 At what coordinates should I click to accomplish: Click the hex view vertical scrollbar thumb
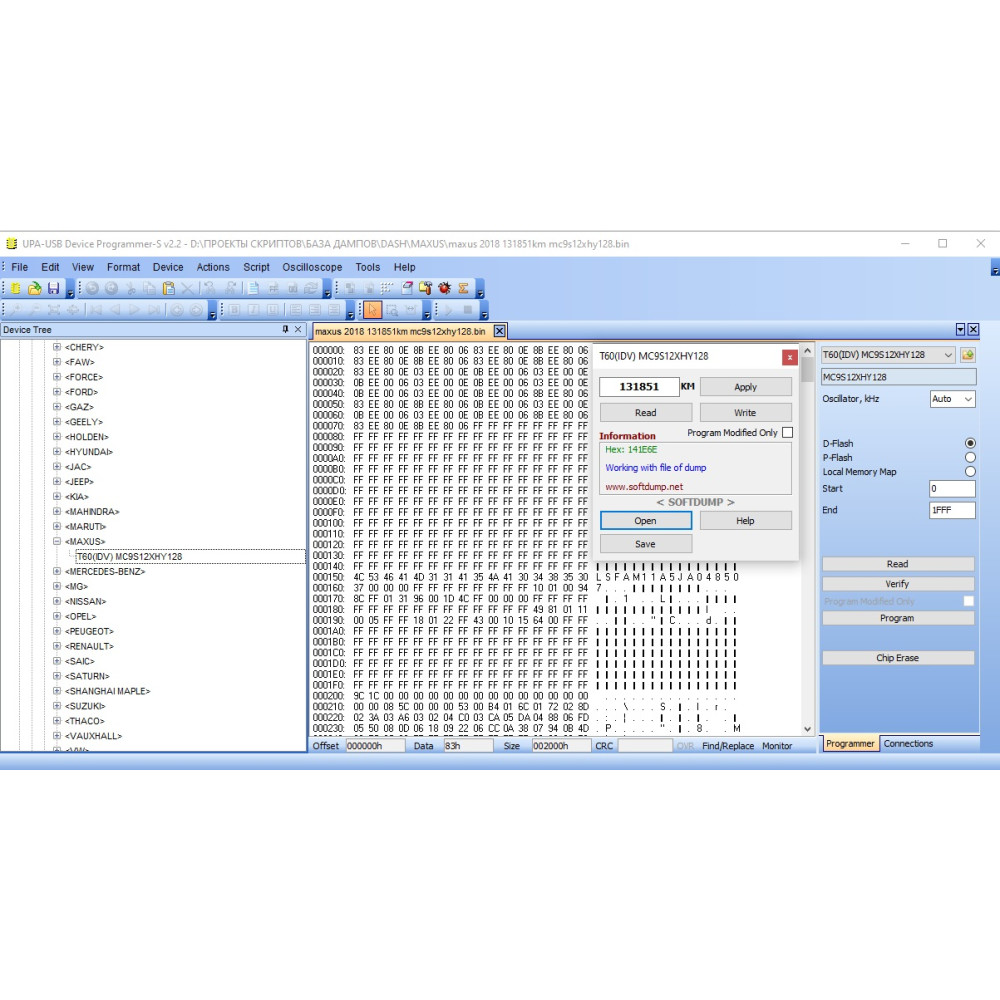click(x=807, y=370)
